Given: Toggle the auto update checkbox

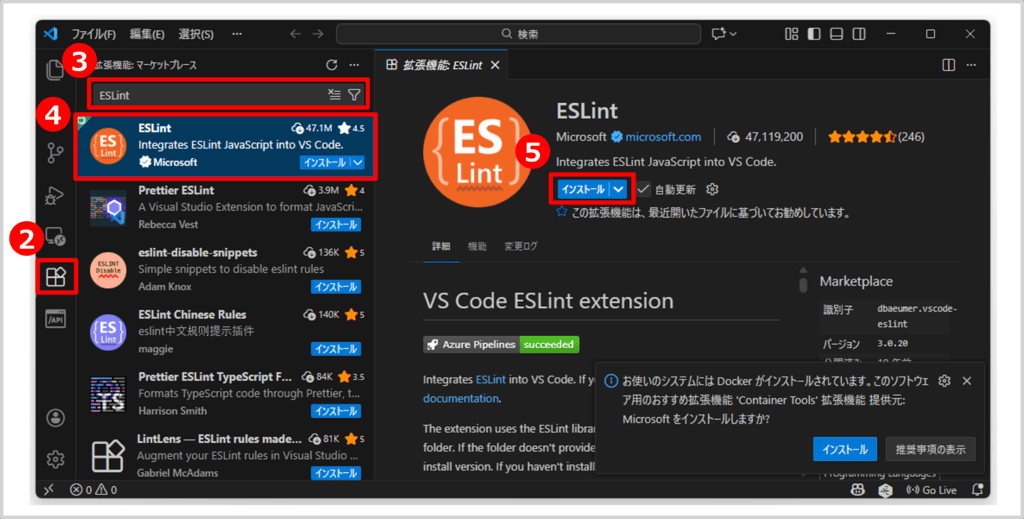Looking at the screenshot, I should (x=643, y=189).
